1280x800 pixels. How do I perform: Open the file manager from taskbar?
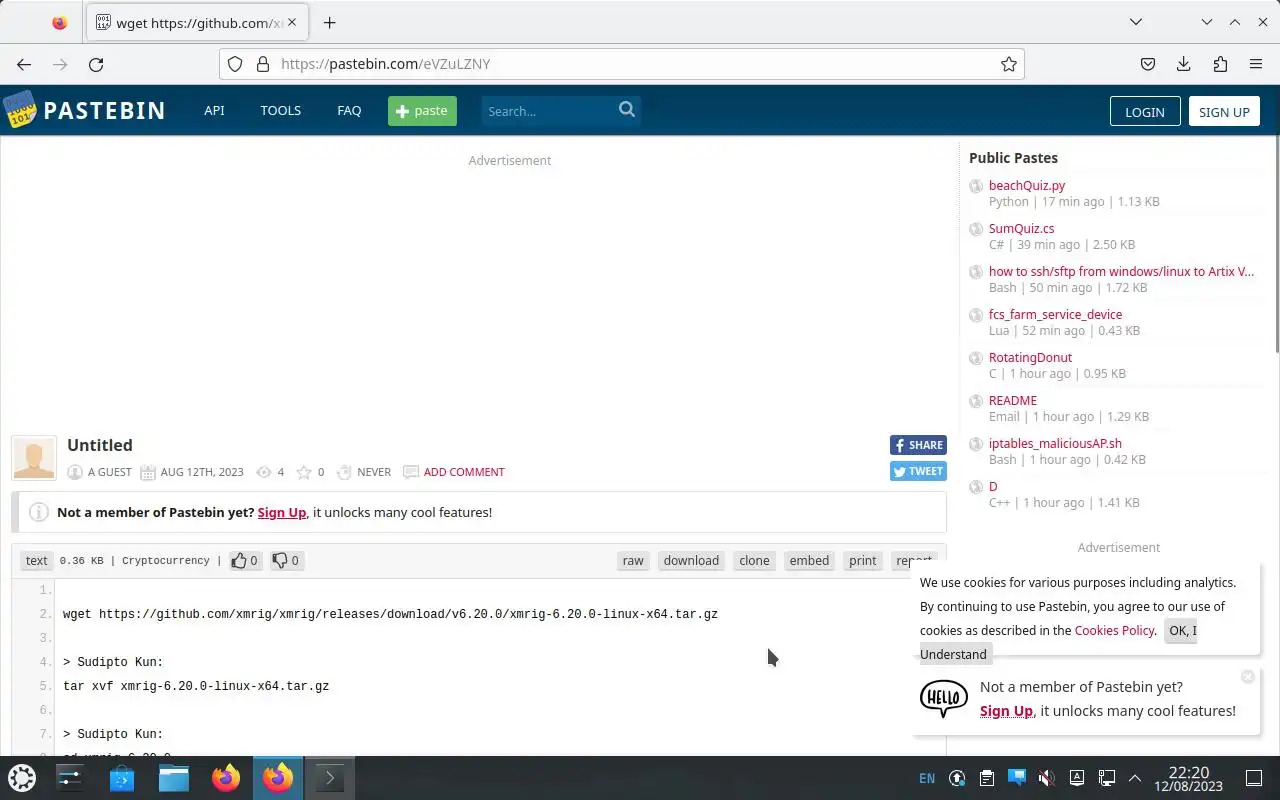(x=174, y=778)
